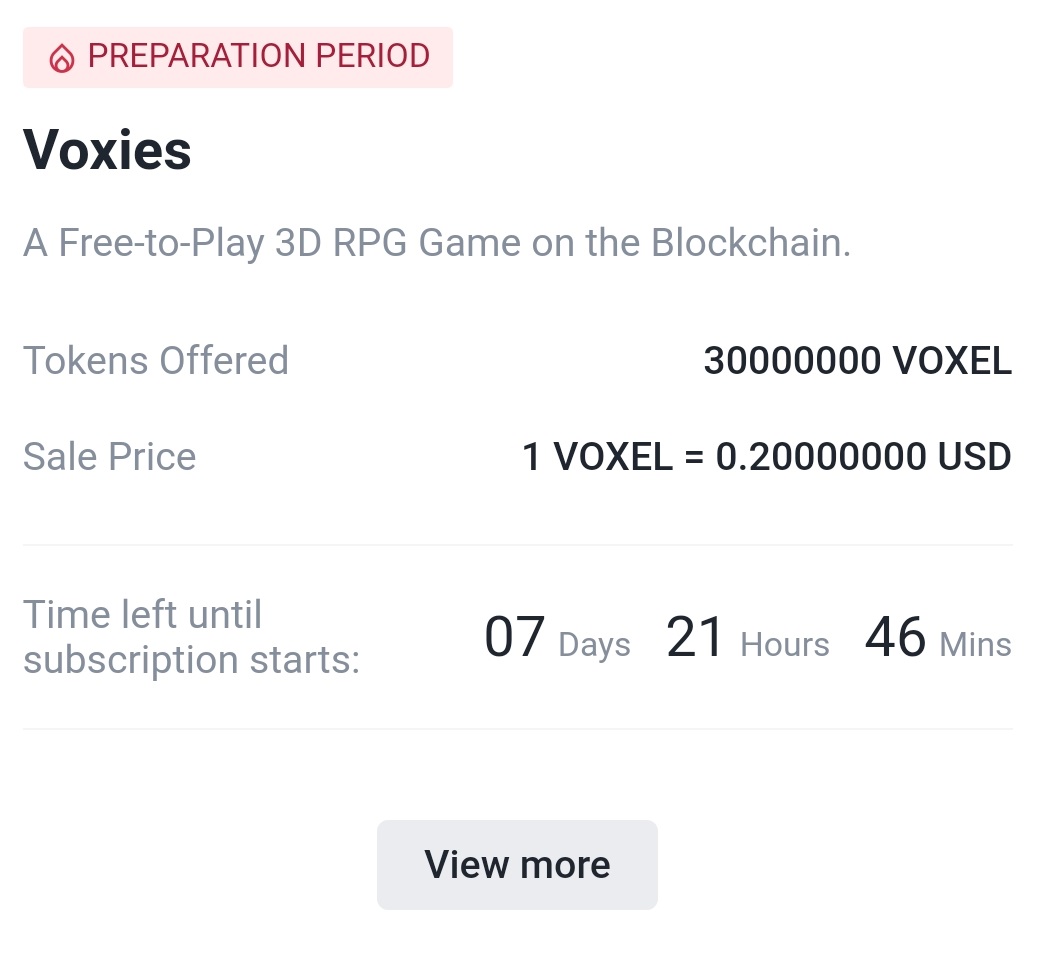This screenshot has width=1061, height=967.
Task: Click the Sale Price label
Action: pos(110,456)
